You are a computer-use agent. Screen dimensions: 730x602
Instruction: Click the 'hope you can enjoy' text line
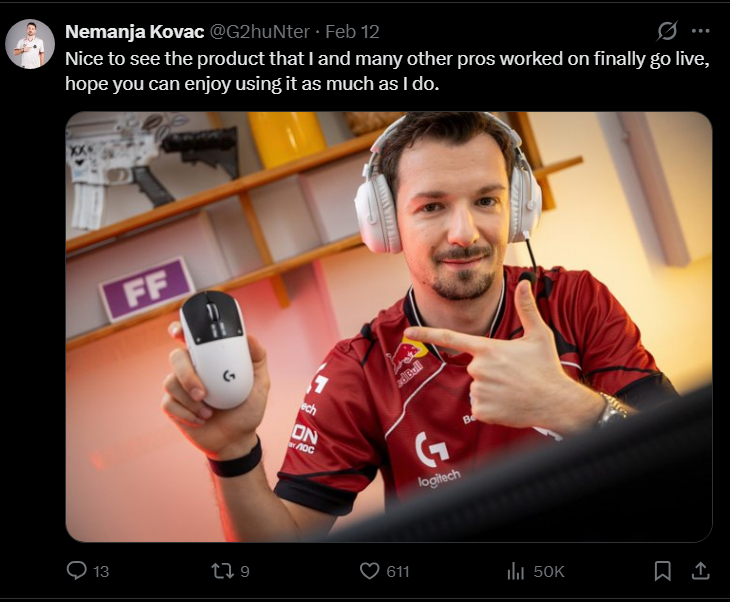coord(252,84)
